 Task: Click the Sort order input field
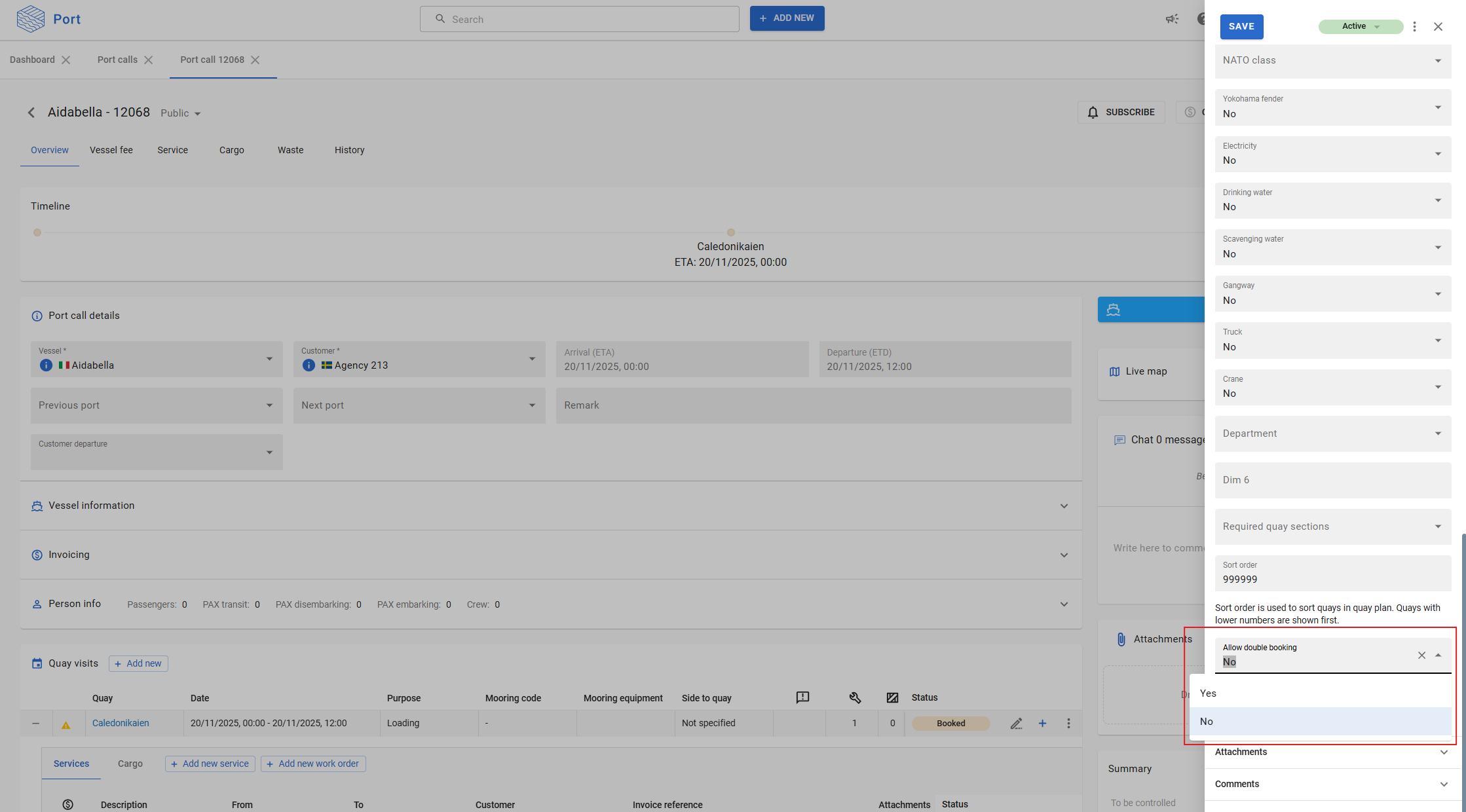tap(1332, 580)
